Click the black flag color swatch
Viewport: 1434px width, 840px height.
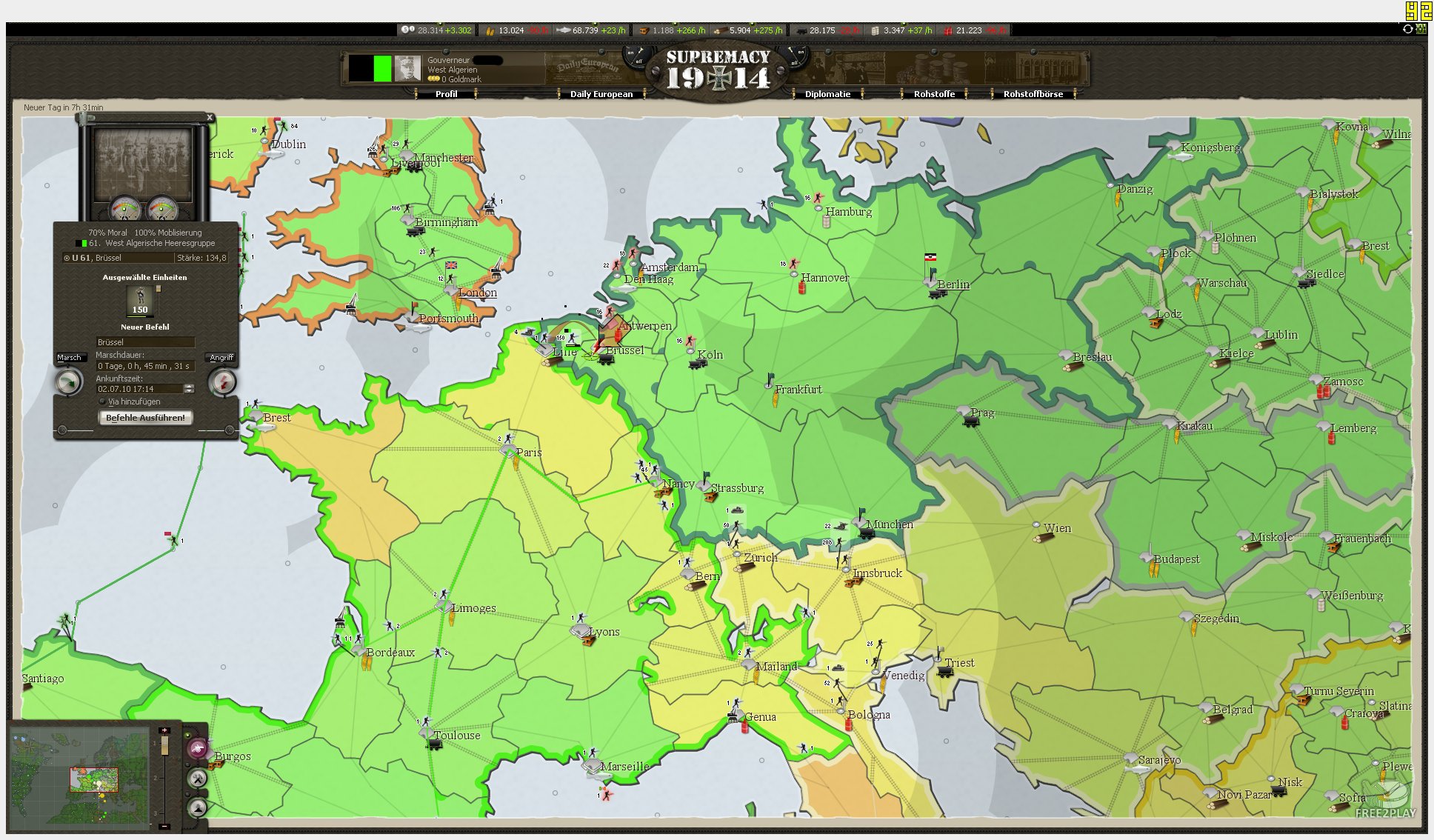coord(361,68)
